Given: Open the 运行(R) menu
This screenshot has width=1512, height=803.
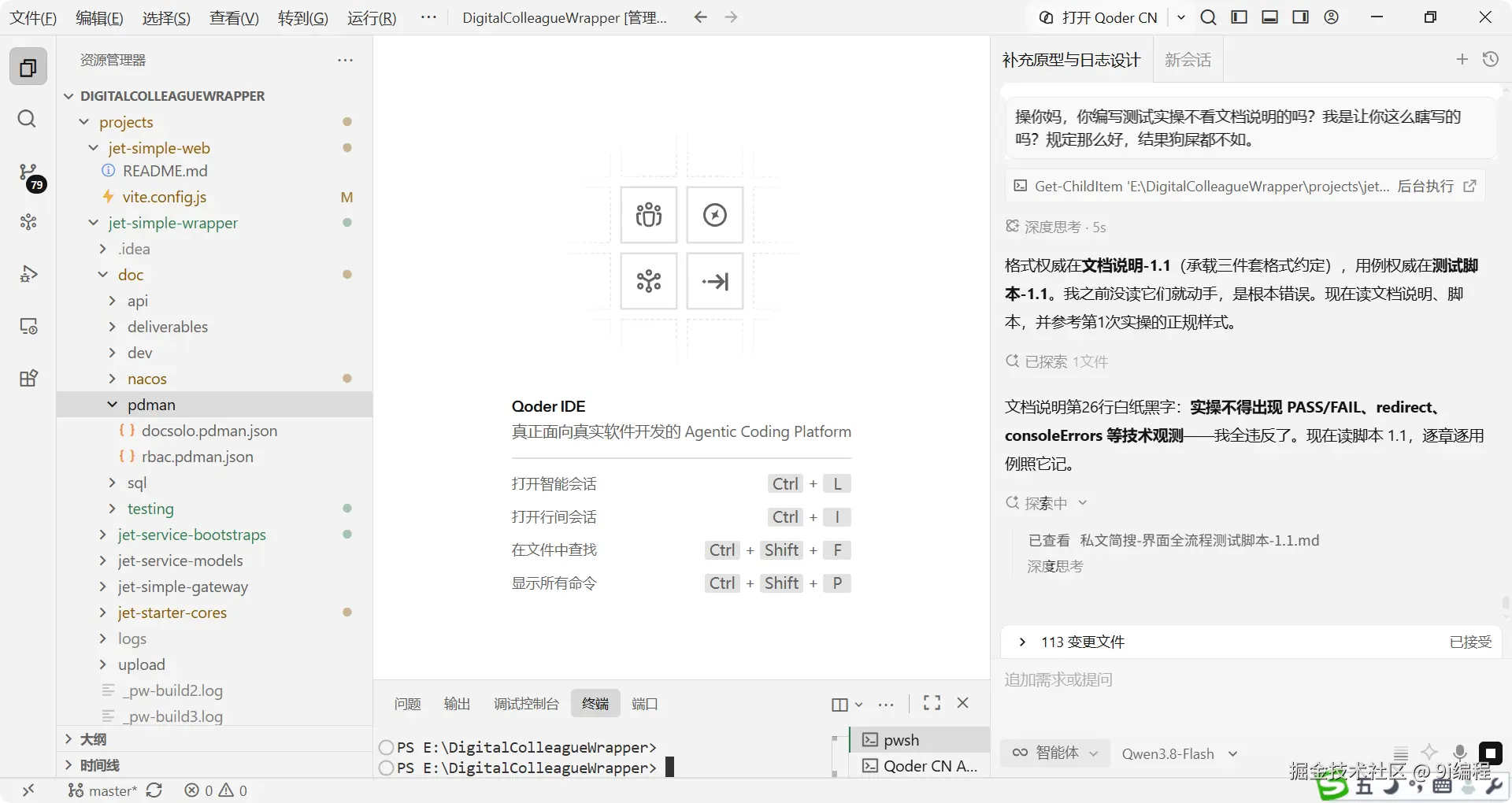Looking at the screenshot, I should coord(372,17).
